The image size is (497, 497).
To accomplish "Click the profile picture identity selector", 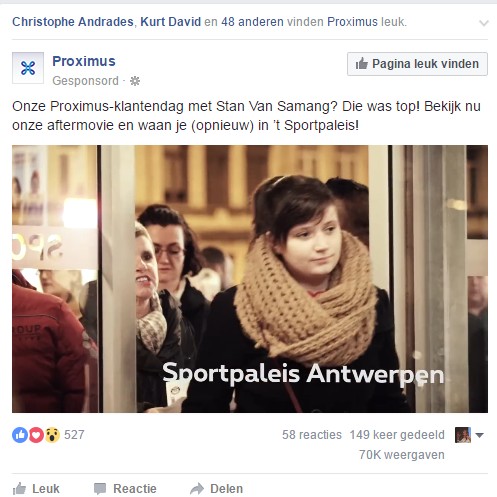I will tap(463, 435).
